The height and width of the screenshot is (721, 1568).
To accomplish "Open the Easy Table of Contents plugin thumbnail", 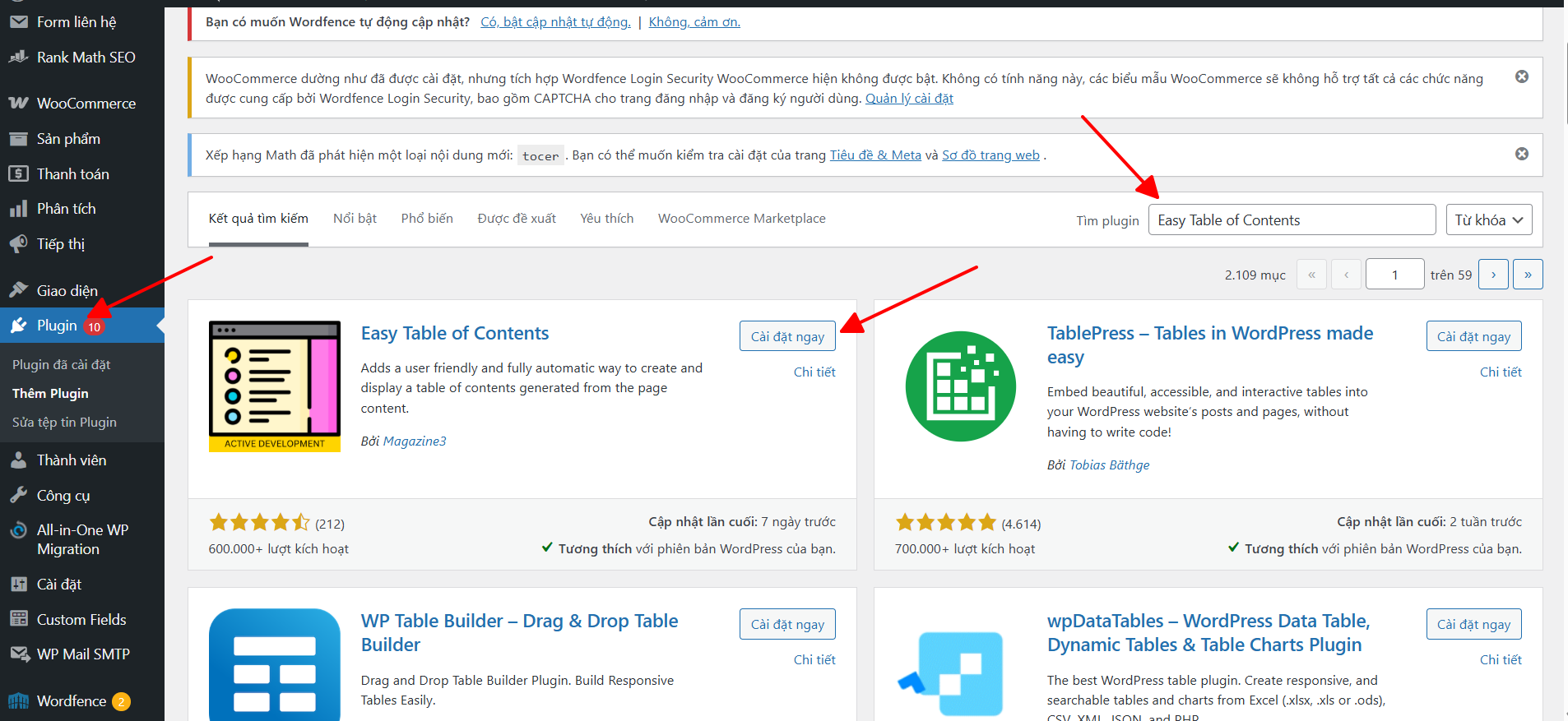I will [x=275, y=386].
